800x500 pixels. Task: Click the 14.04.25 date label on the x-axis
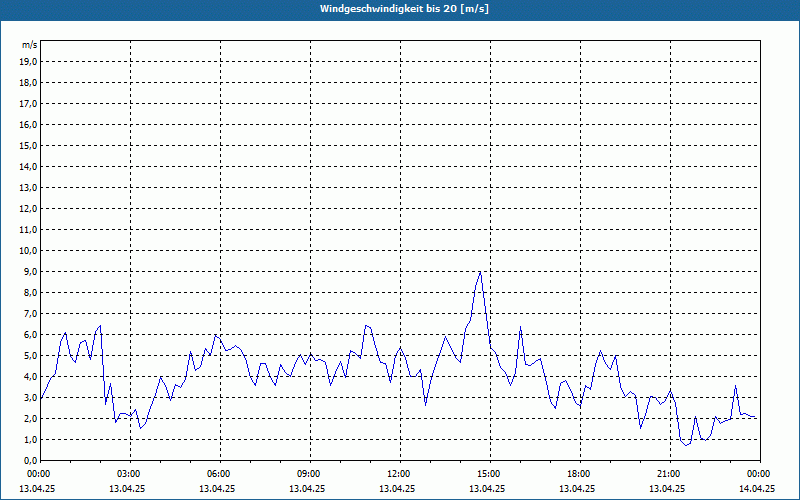[x=757, y=488]
